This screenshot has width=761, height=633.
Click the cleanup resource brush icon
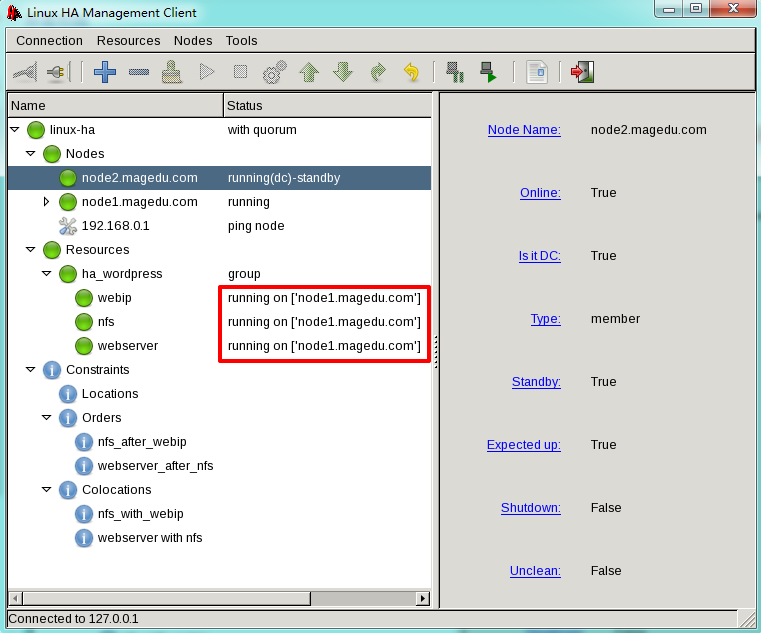point(172,72)
